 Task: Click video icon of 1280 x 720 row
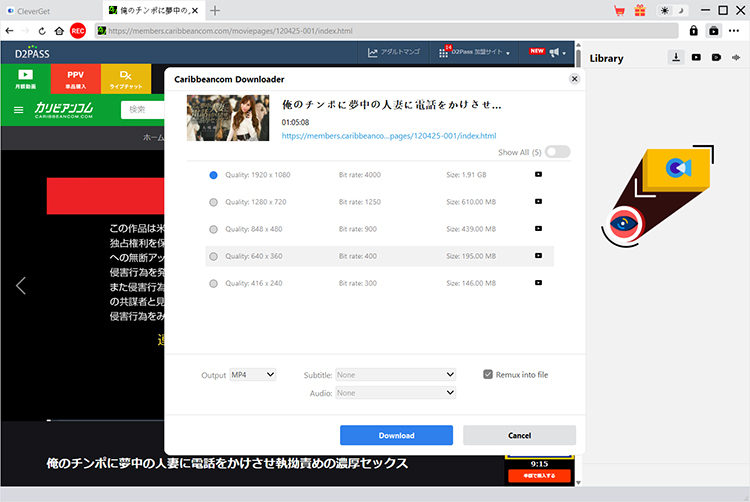pyautogui.click(x=538, y=202)
